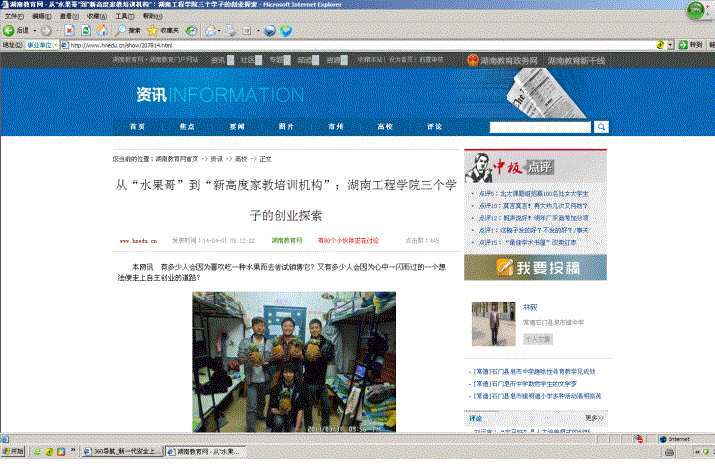Click the site search magnifier button
This screenshot has width=715, height=466.
pyautogui.click(x=602, y=128)
